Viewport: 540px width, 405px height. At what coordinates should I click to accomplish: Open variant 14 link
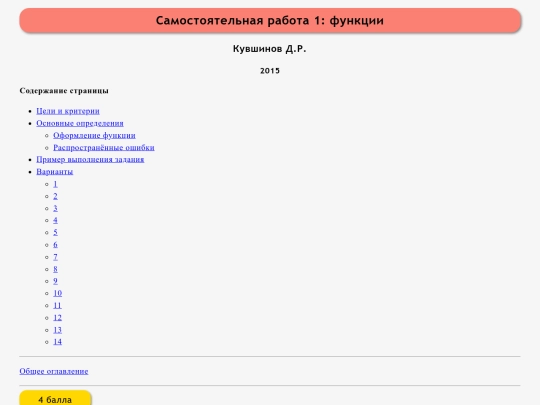click(58, 342)
